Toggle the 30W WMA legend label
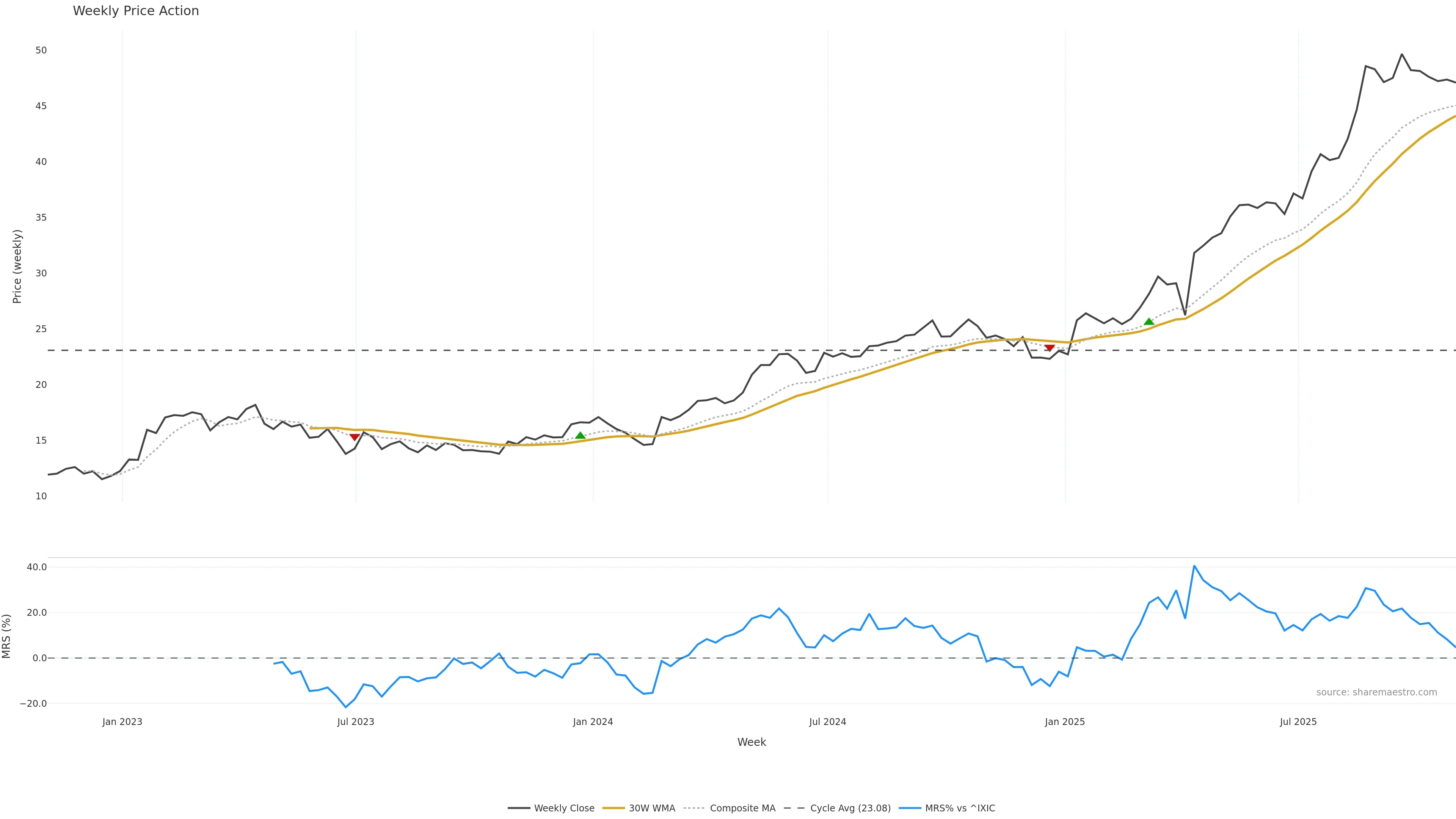Screen dimensions: 1456x819 (x=652, y=808)
